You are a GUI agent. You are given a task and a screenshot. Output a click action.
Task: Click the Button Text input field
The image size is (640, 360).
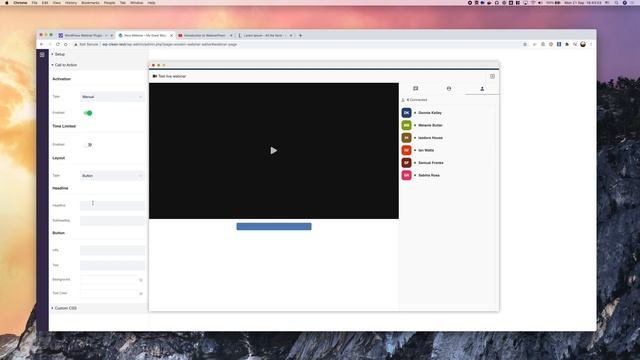tap(112, 265)
